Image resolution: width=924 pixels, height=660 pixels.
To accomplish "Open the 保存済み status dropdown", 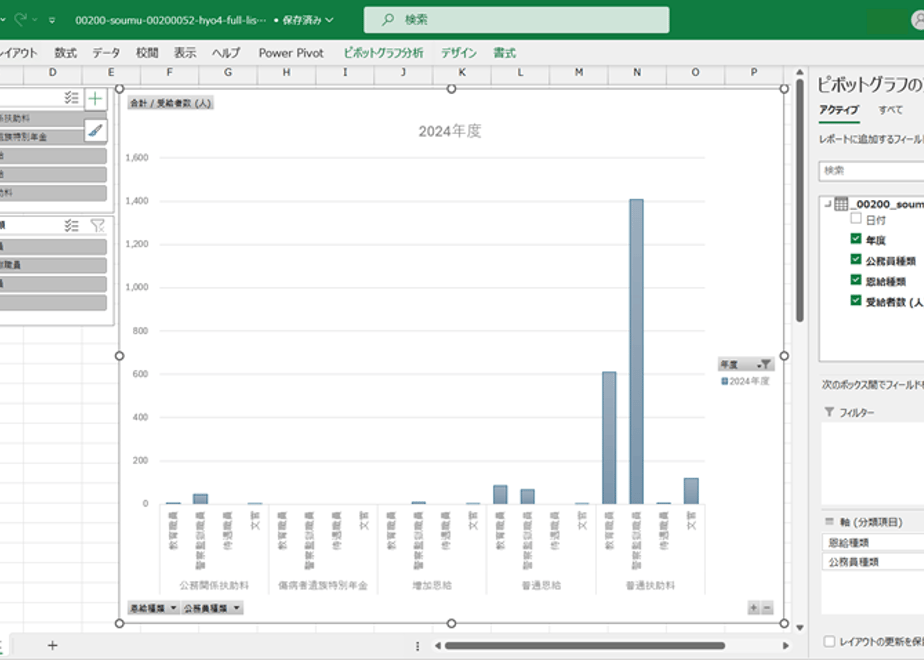I will tap(329, 20).
